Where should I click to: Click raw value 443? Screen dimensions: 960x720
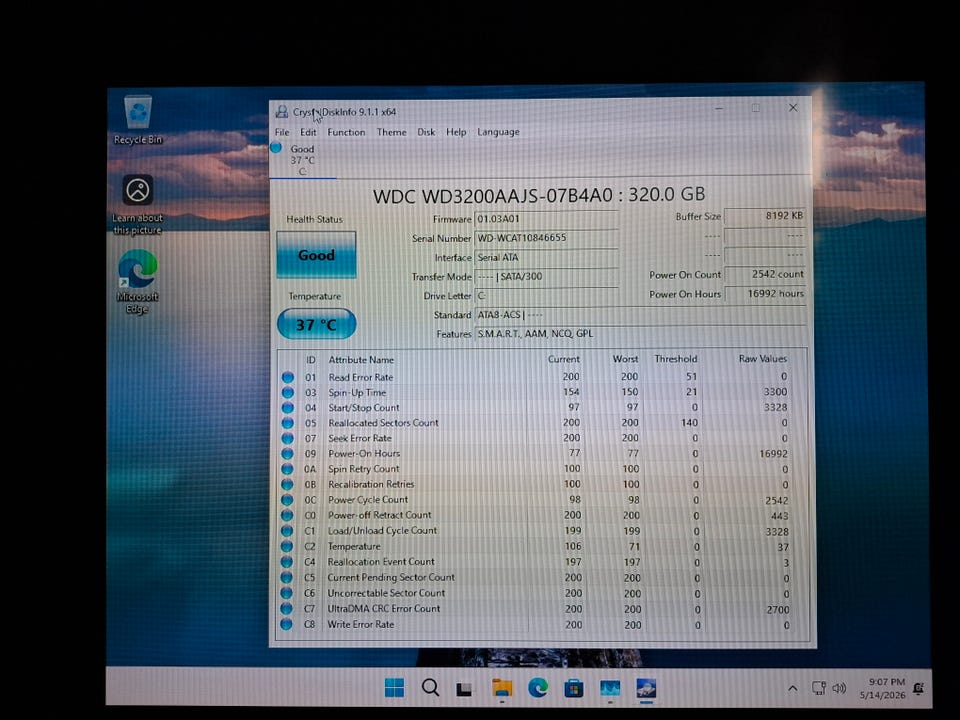pos(779,516)
